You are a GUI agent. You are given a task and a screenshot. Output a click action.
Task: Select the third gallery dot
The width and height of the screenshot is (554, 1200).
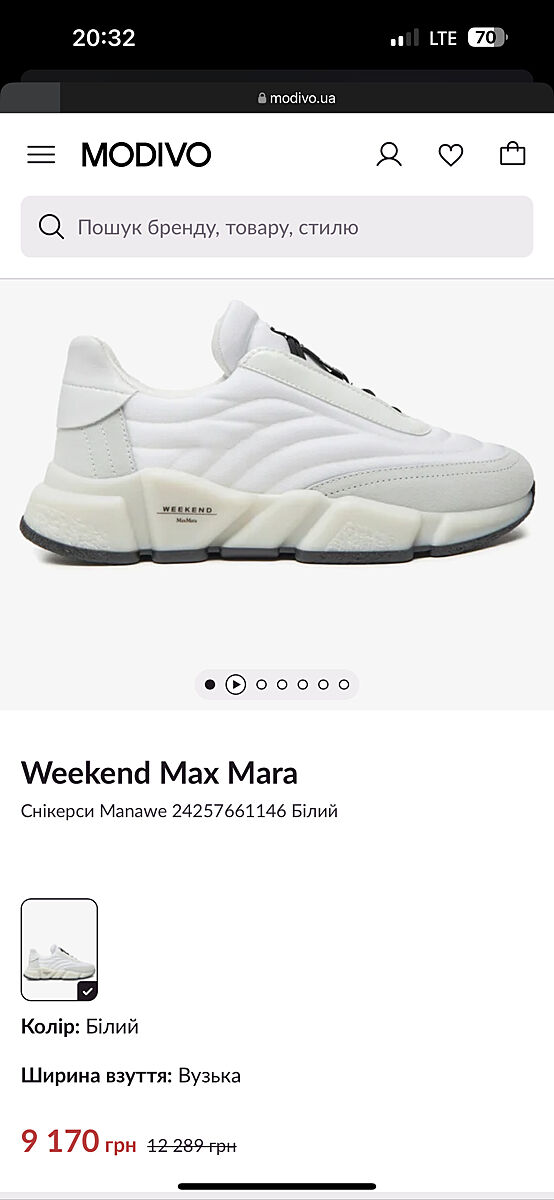262,685
